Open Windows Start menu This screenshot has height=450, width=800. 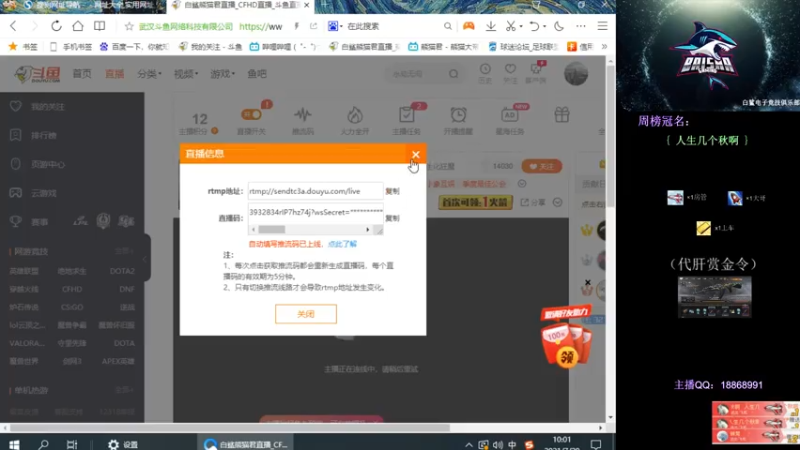coord(14,444)
